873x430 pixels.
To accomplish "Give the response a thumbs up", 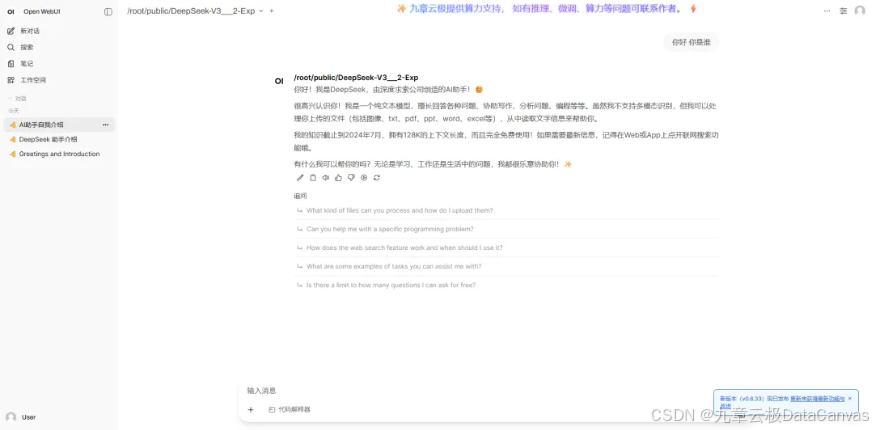I will point(339,178).
